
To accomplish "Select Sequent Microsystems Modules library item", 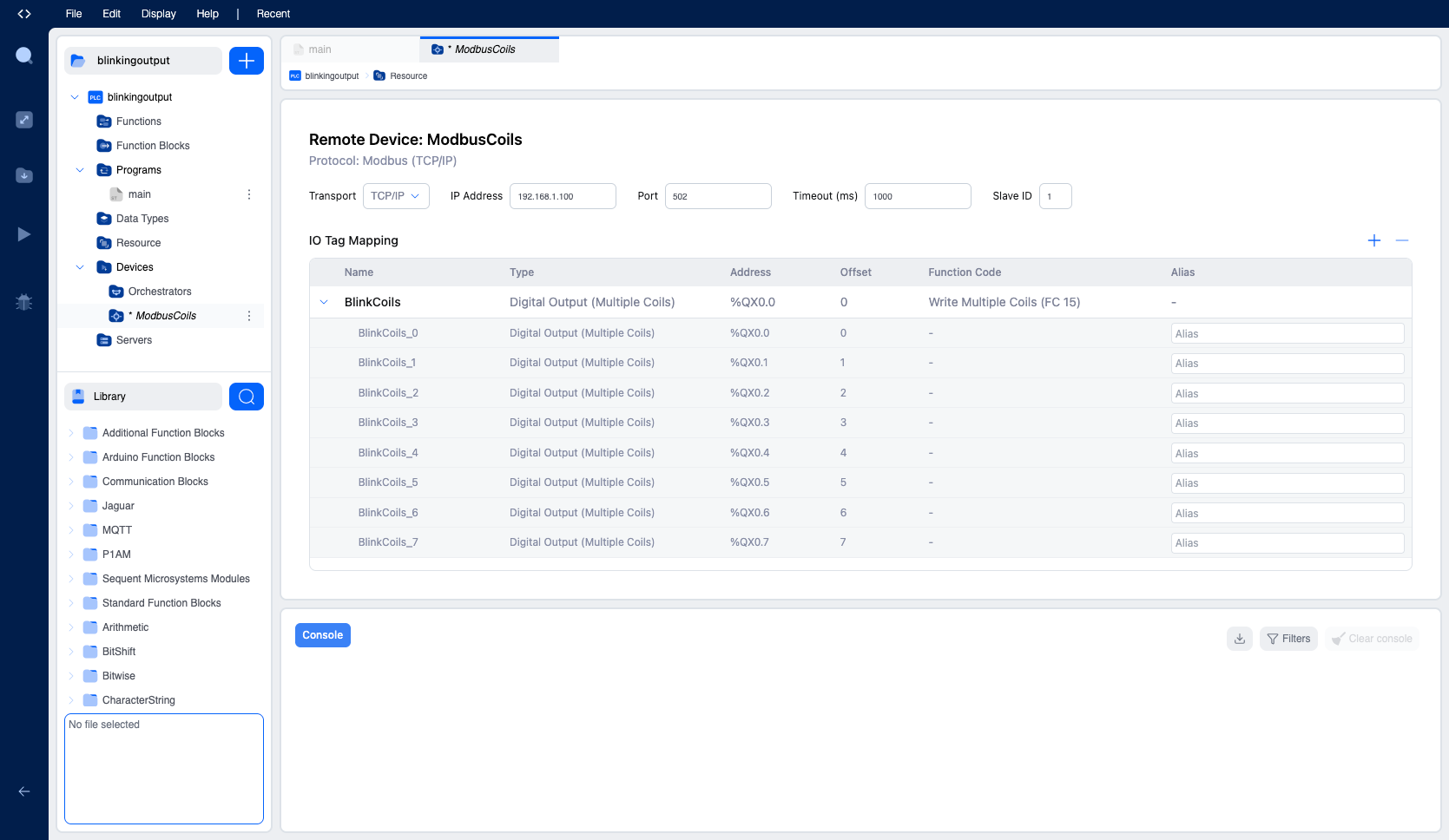I will 176,579.
